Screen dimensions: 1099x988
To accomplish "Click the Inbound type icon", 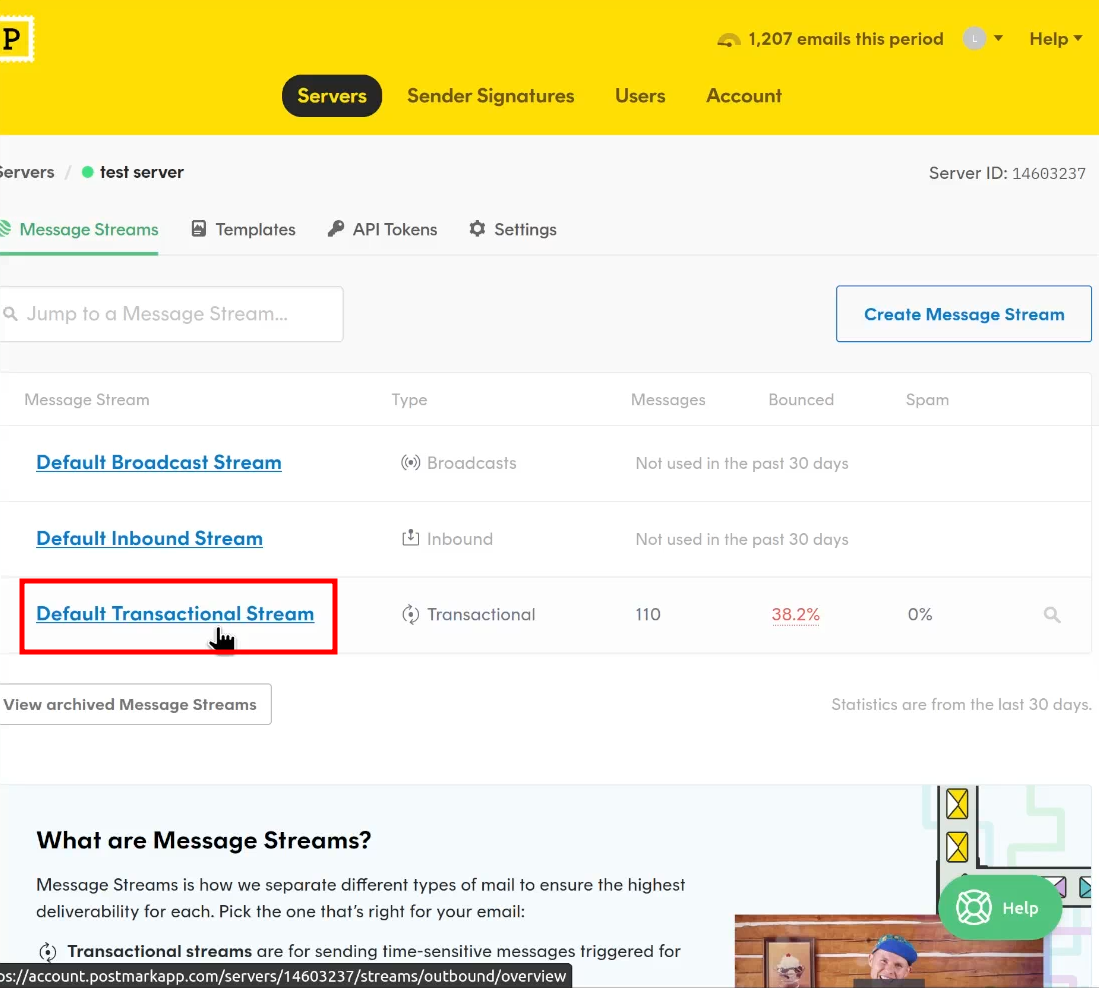I will [411, 538].
